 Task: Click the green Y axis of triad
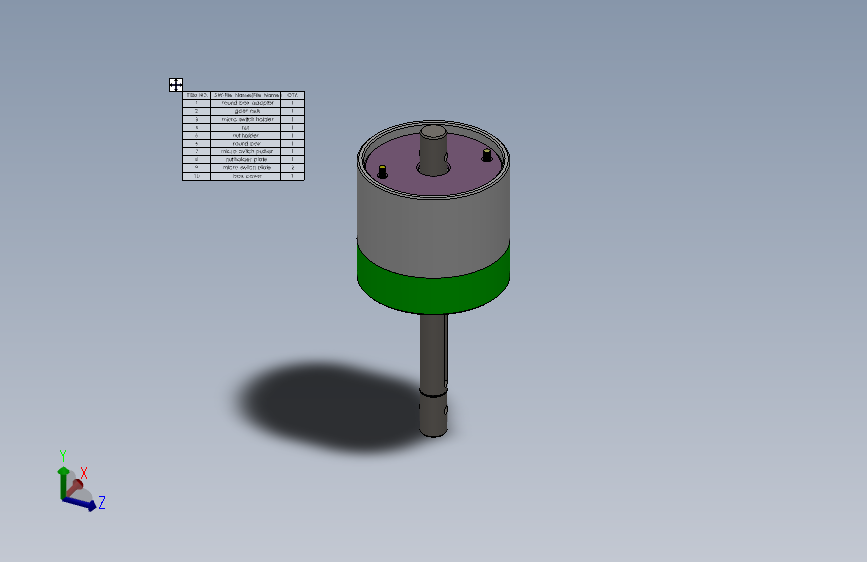click(63, 482)
